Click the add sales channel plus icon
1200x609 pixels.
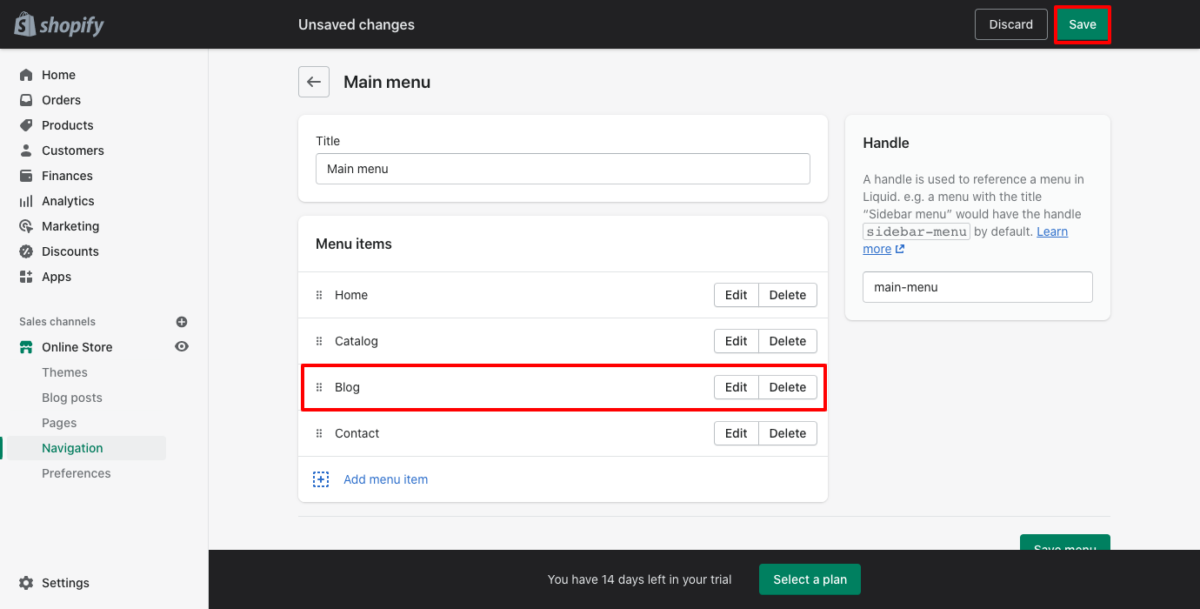click(182, 322)
